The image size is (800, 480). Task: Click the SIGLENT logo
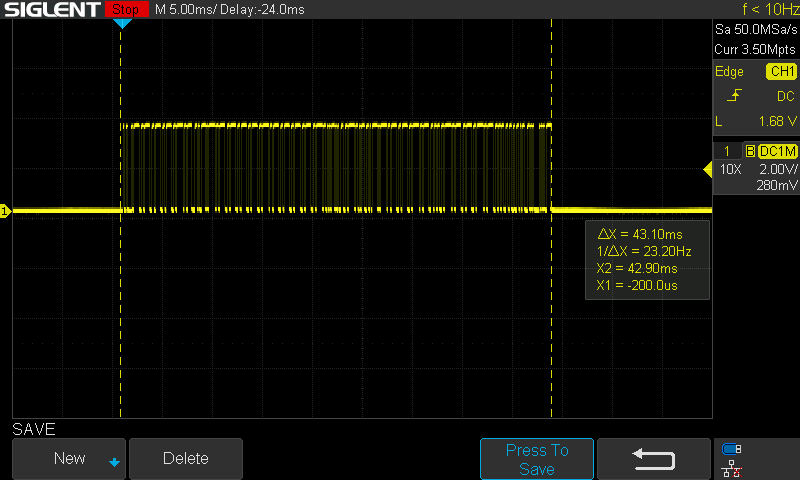[53, 9]
